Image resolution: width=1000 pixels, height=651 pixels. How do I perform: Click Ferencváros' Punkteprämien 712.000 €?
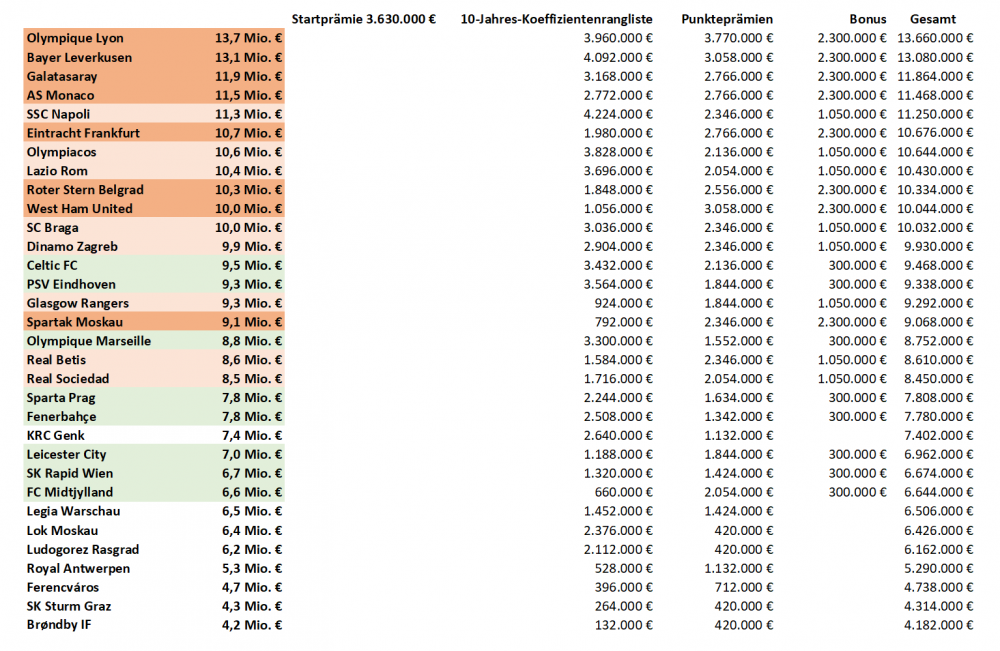[x=744, y=588]
